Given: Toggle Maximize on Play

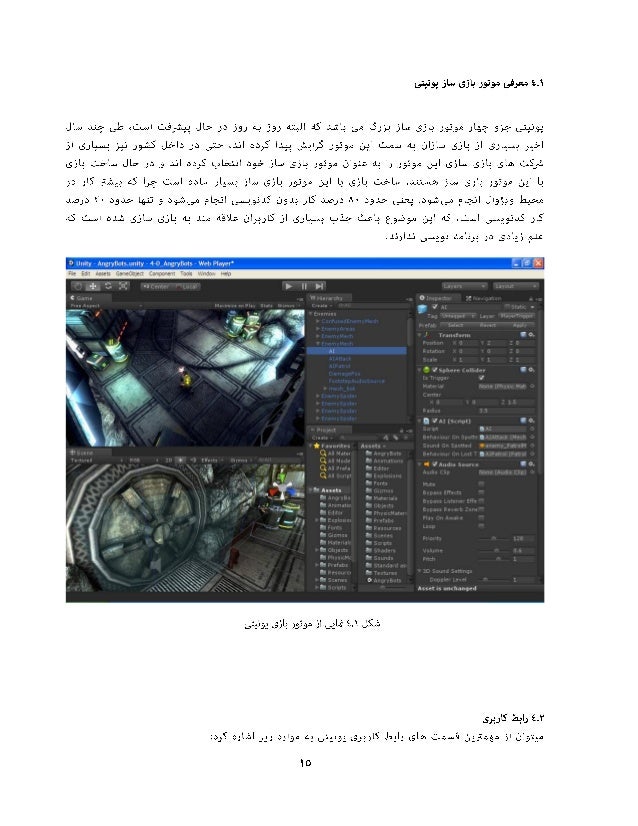Looking at the screenshot, I should click(x=235, y=306).
